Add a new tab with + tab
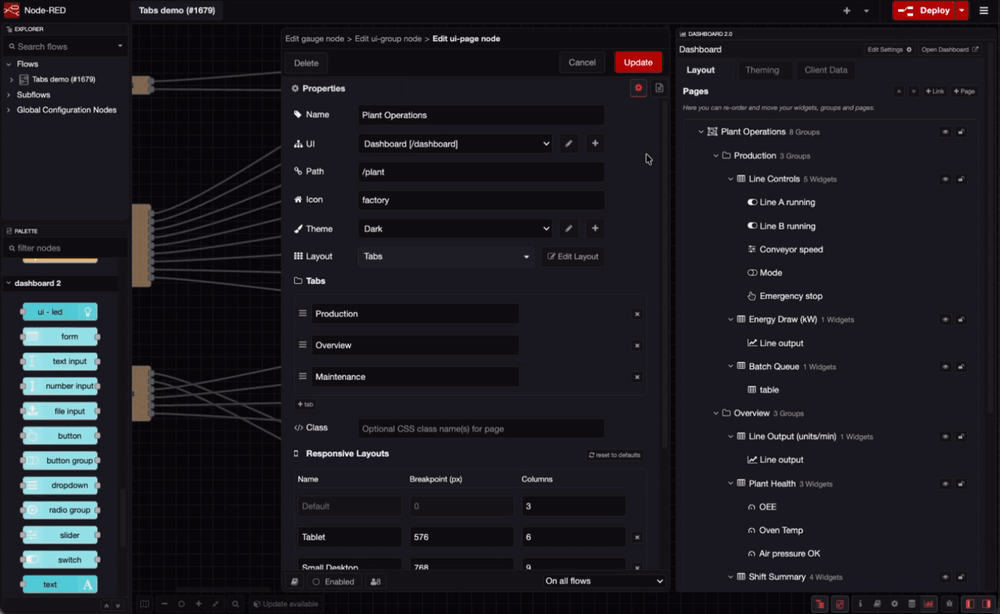The width and height of the screenshot is (1000, 614). 305,404
